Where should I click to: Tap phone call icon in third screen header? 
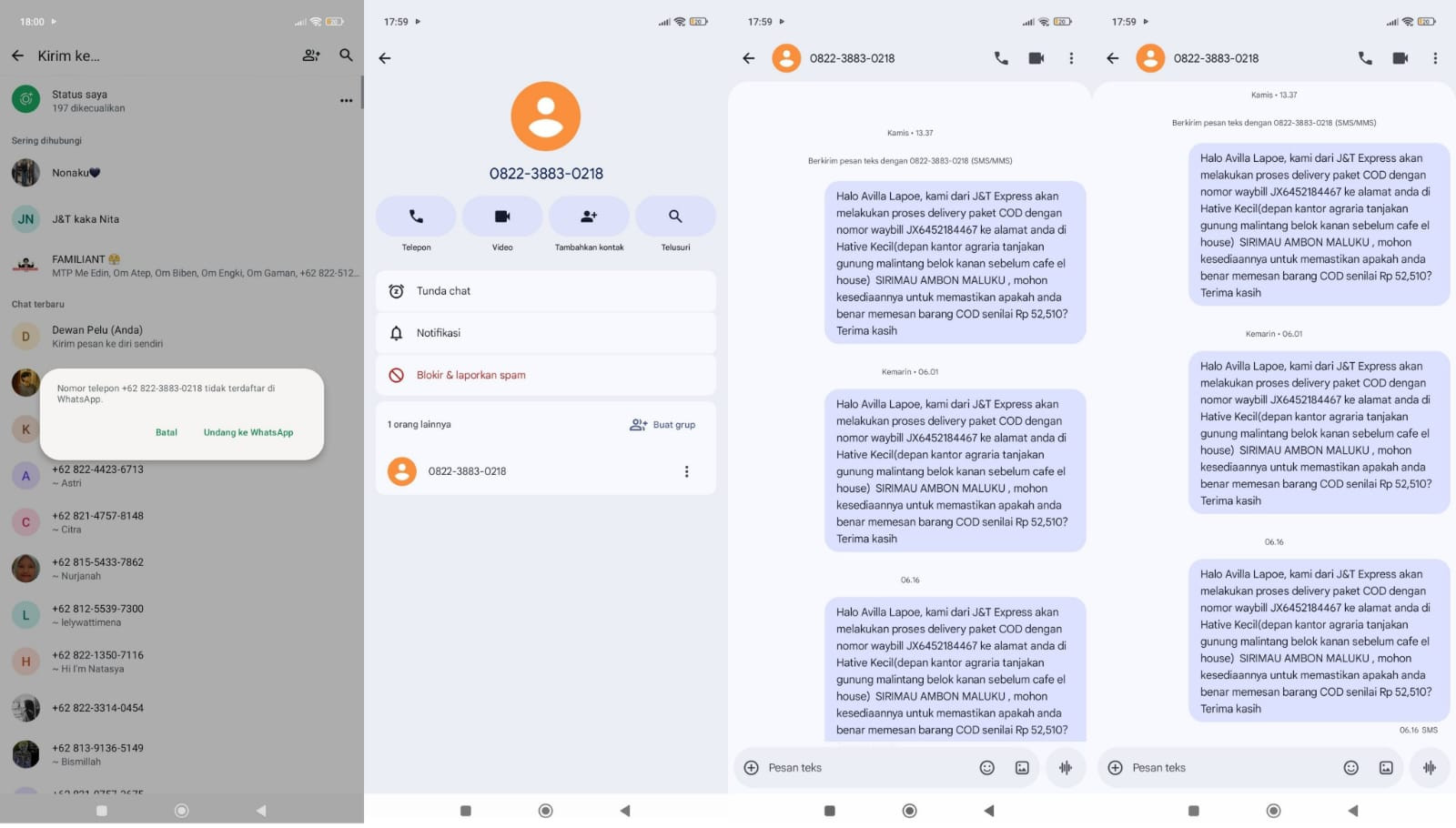click(x=1001, y=58)
